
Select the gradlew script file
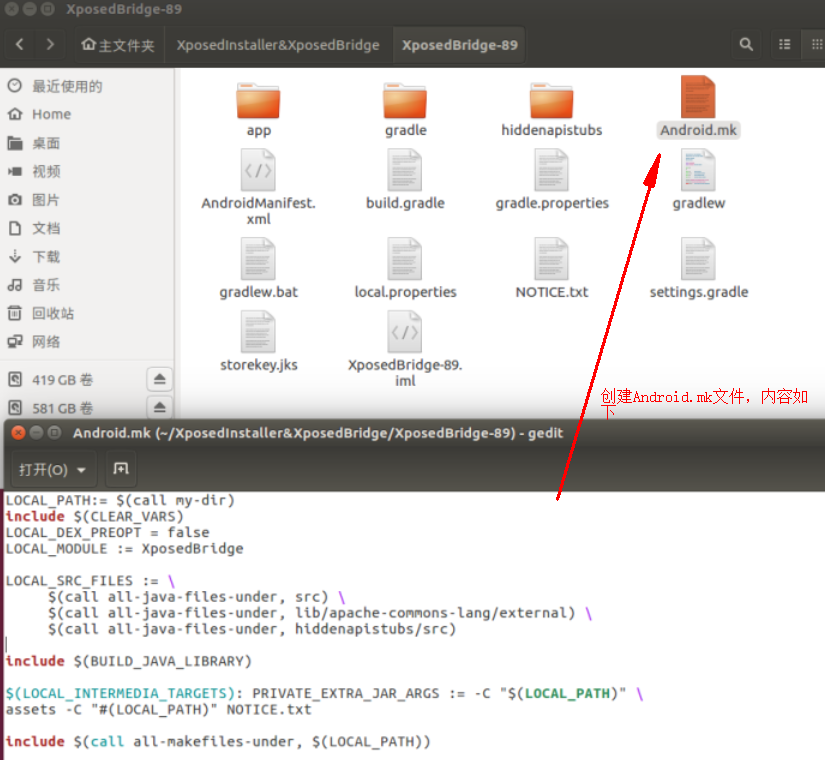click(698, 179)
